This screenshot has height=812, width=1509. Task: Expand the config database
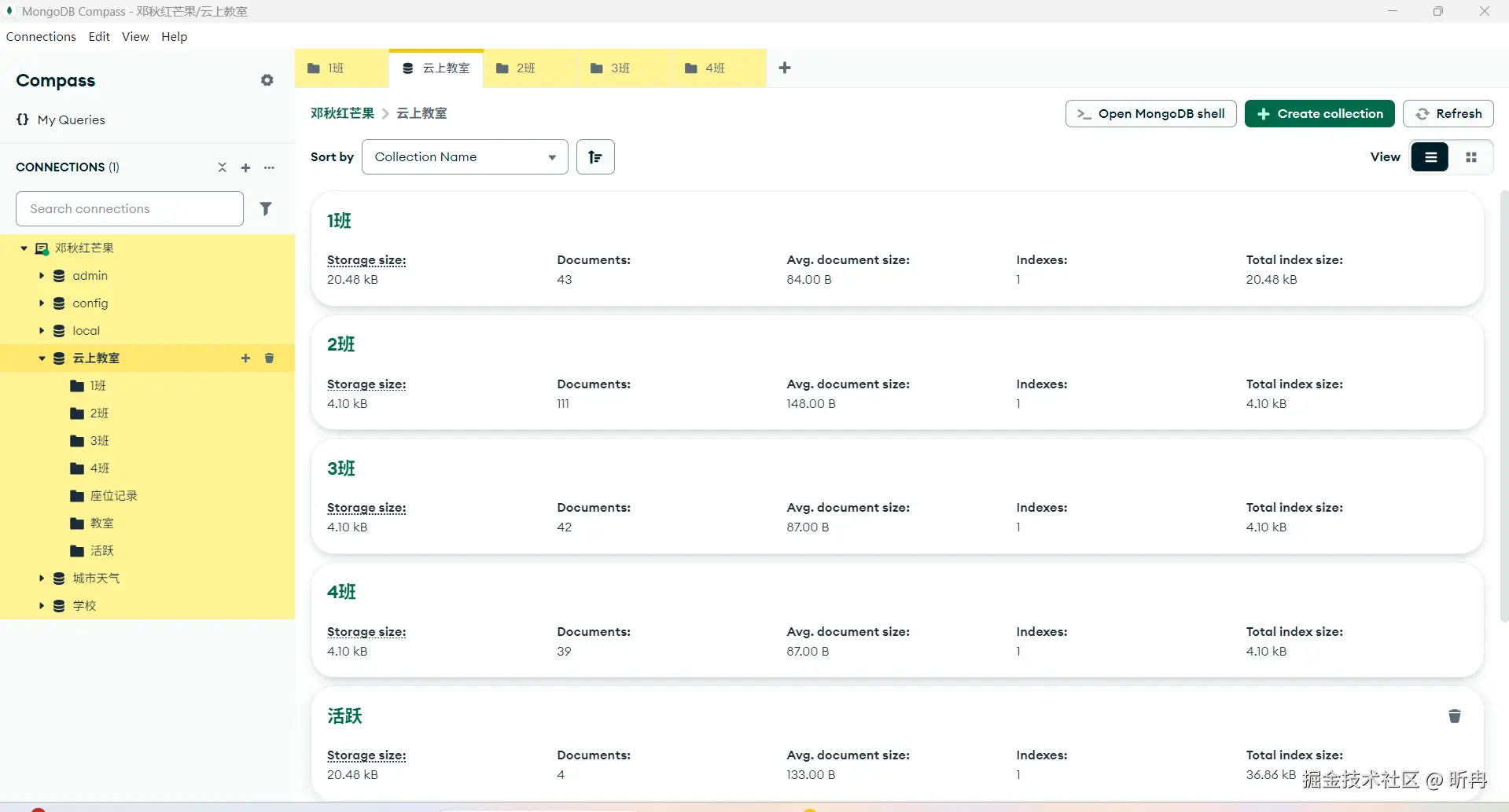coord(42,303)
